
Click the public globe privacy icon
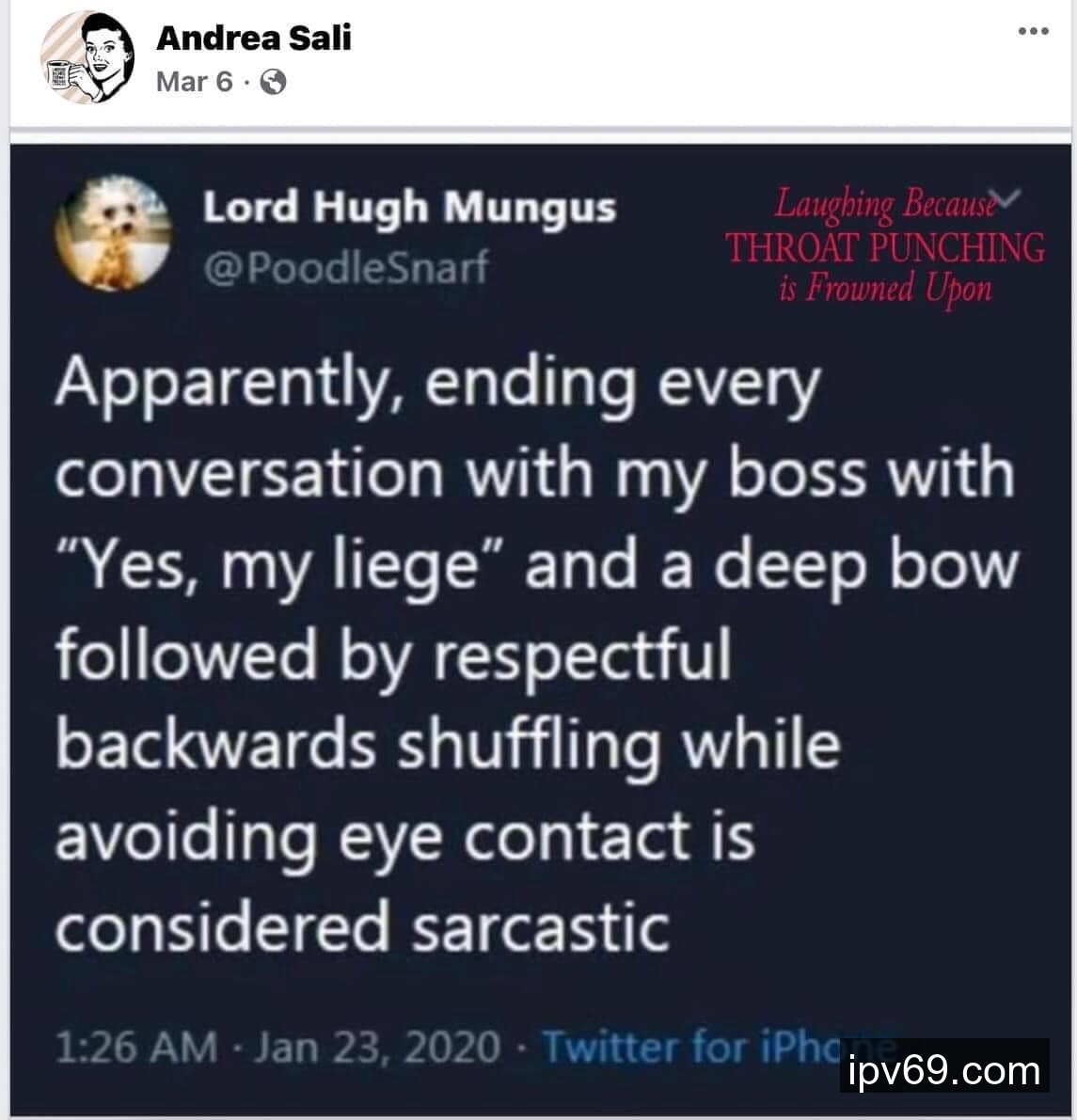point(273,82)
